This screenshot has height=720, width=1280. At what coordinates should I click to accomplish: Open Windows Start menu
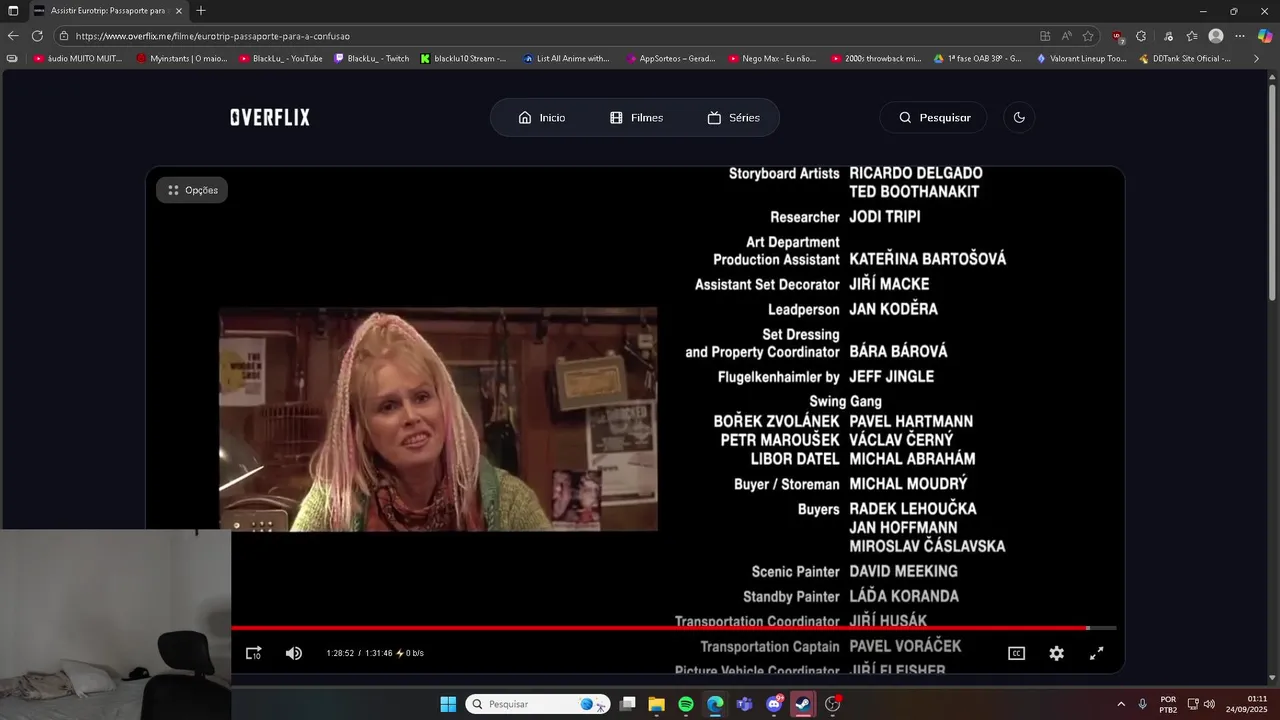click(x=448, y=704)
